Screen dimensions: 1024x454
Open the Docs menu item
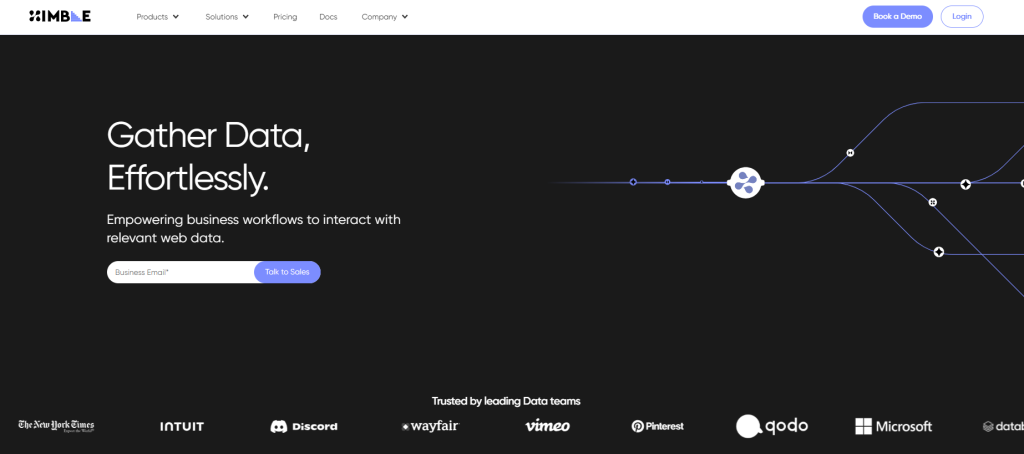pyautogui.click(x=328, y=17)
